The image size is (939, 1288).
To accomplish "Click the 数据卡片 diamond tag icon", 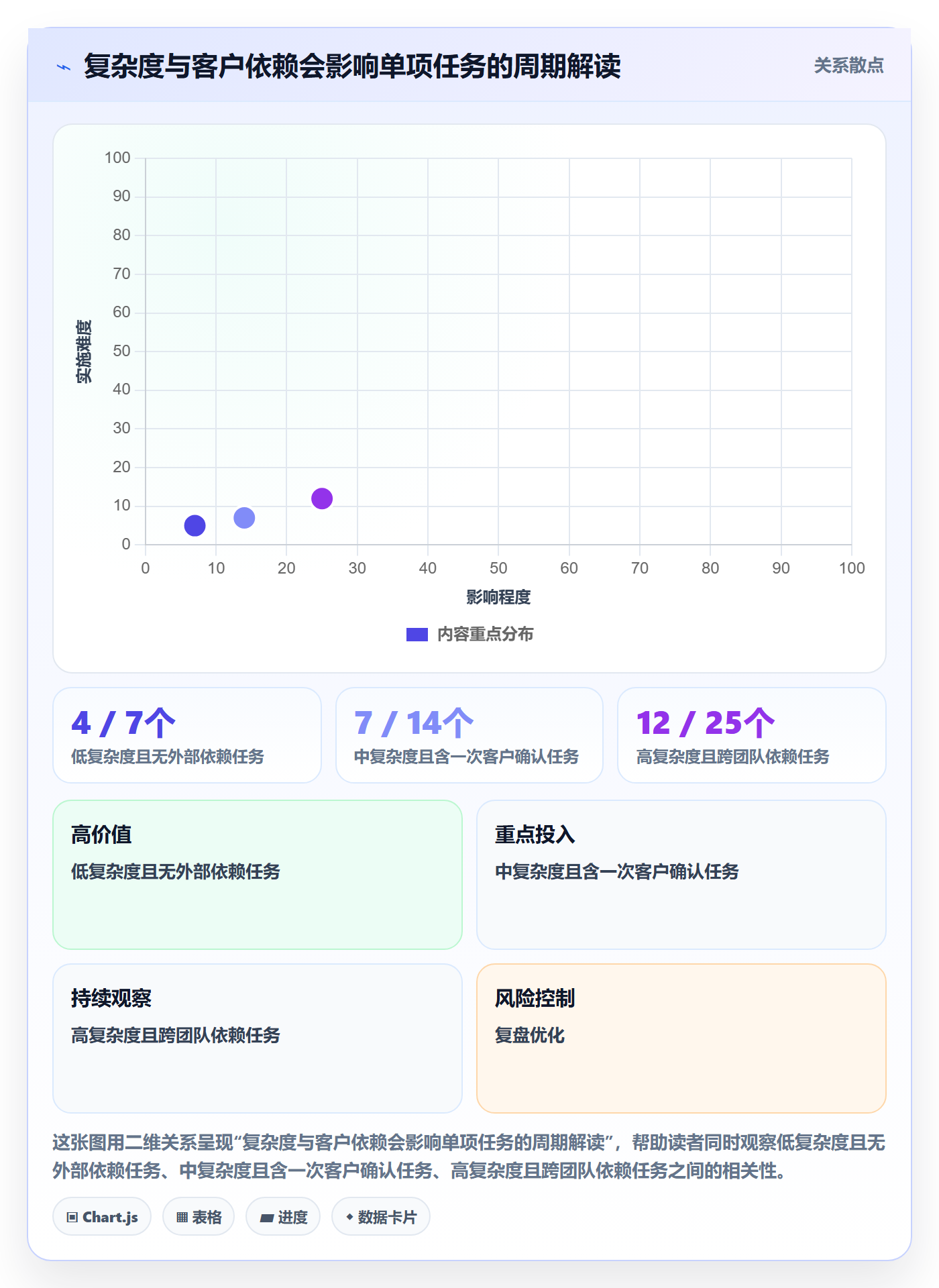I will [349, 1217].
